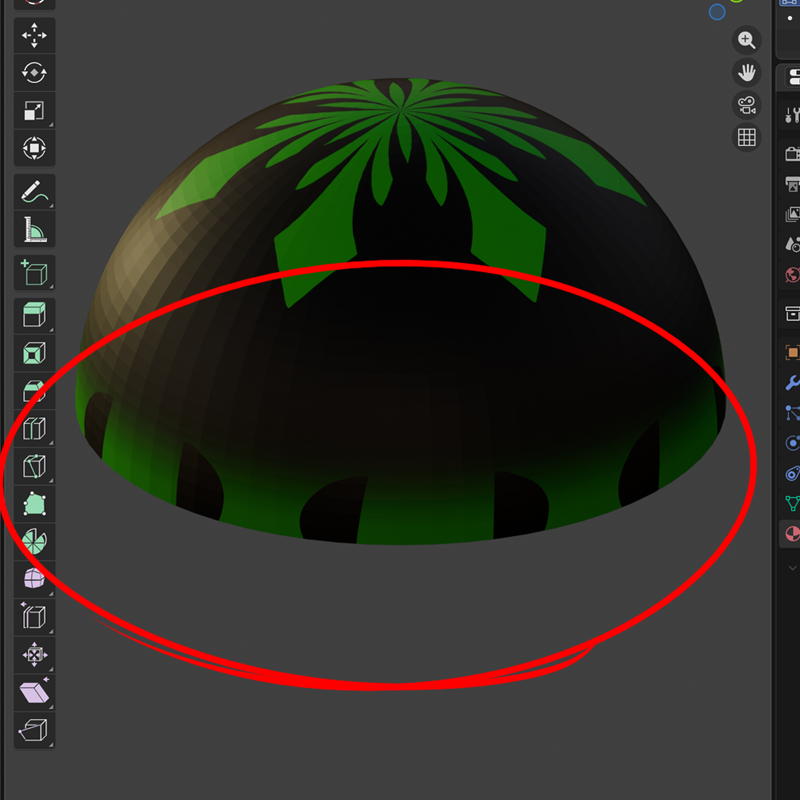Click the hand pan-view button
The image size is (800, 800).
point(747,72)
